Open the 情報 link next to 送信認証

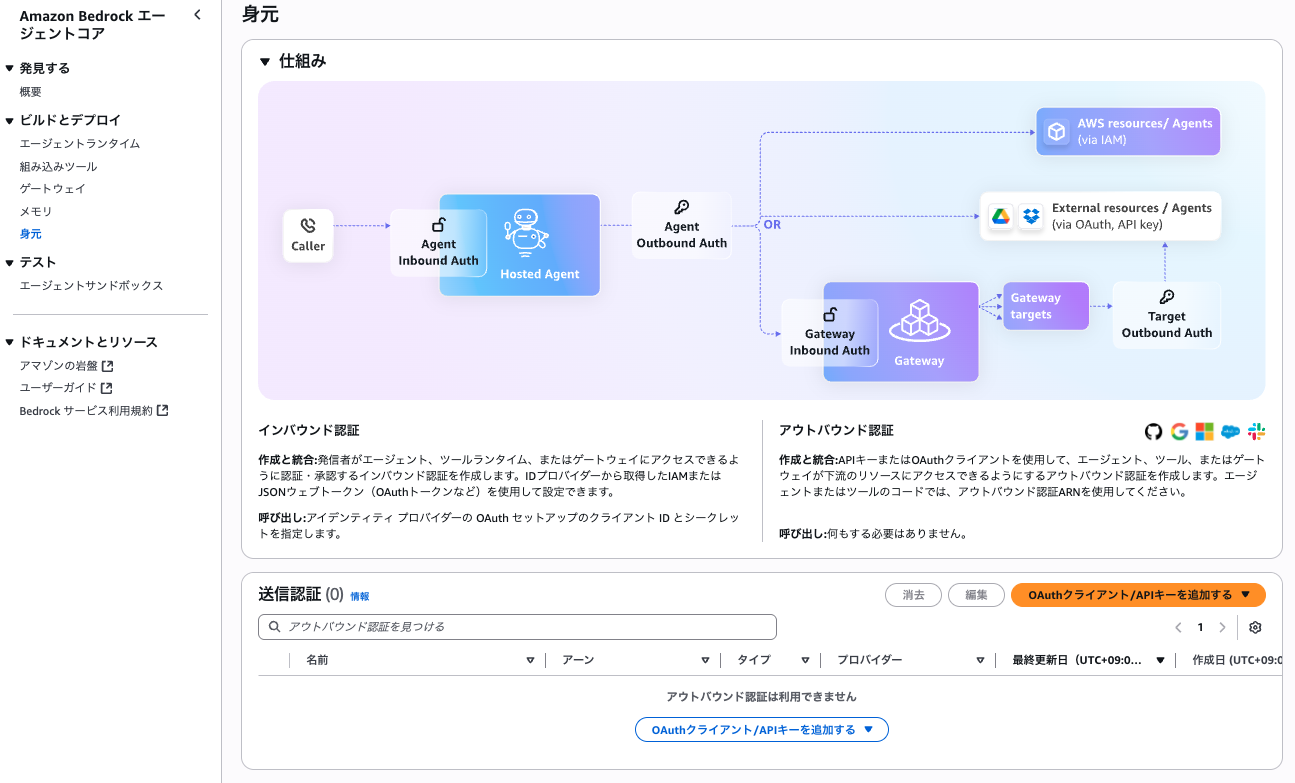tap(360, 596)
